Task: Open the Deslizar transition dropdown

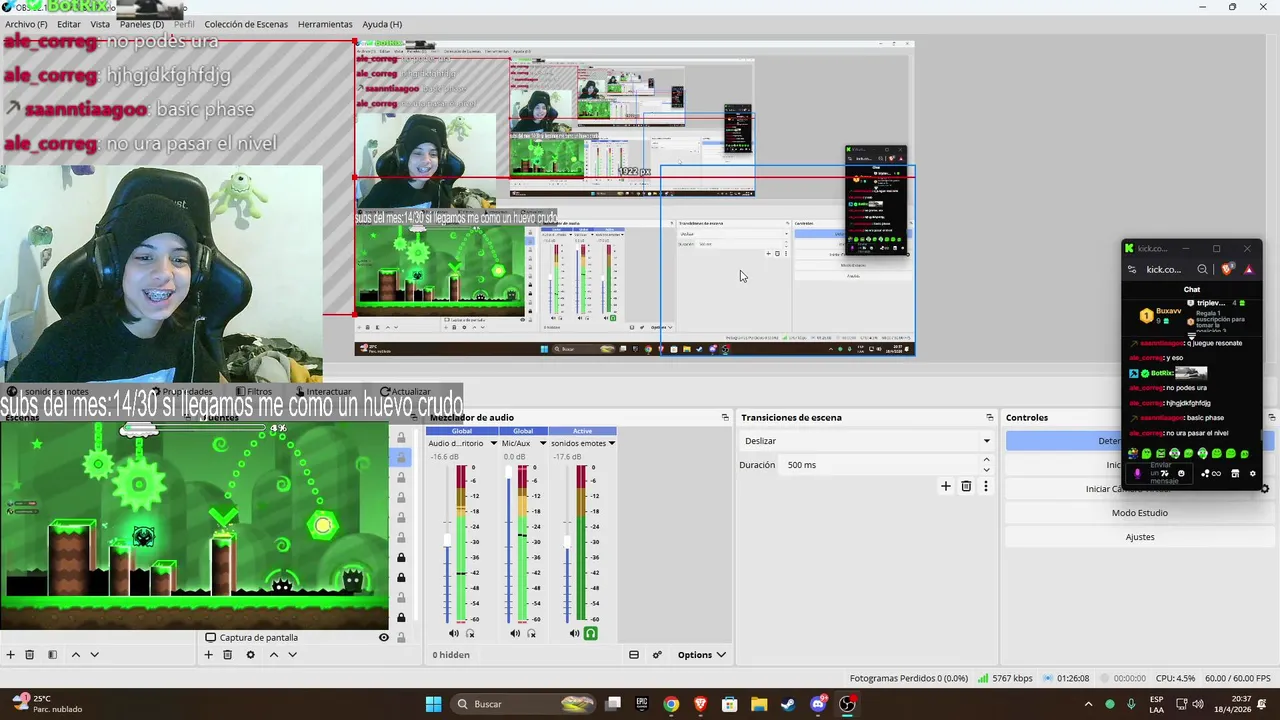Action: point(866,441)
